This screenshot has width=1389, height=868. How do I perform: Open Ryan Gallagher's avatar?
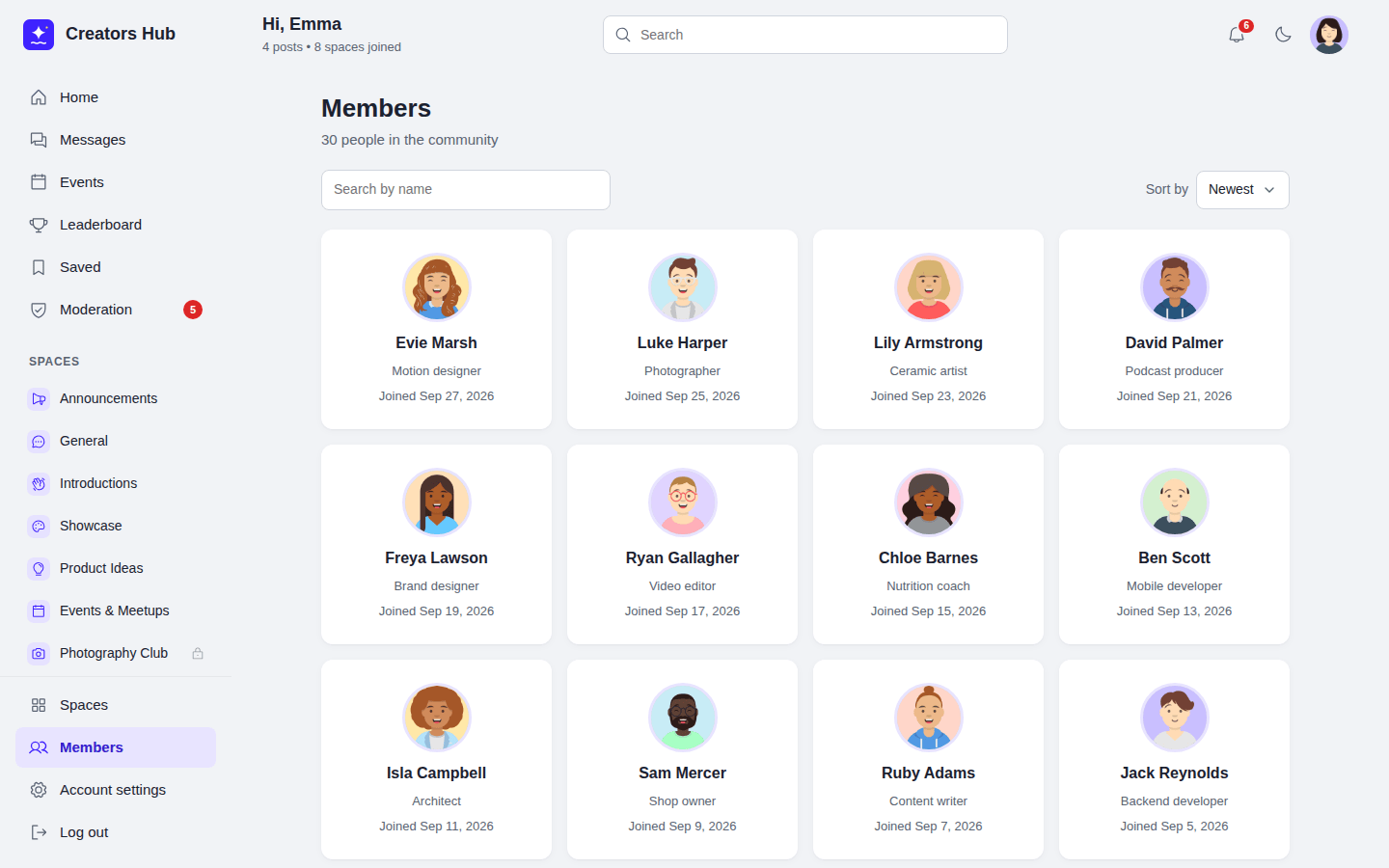pos(683,502)
